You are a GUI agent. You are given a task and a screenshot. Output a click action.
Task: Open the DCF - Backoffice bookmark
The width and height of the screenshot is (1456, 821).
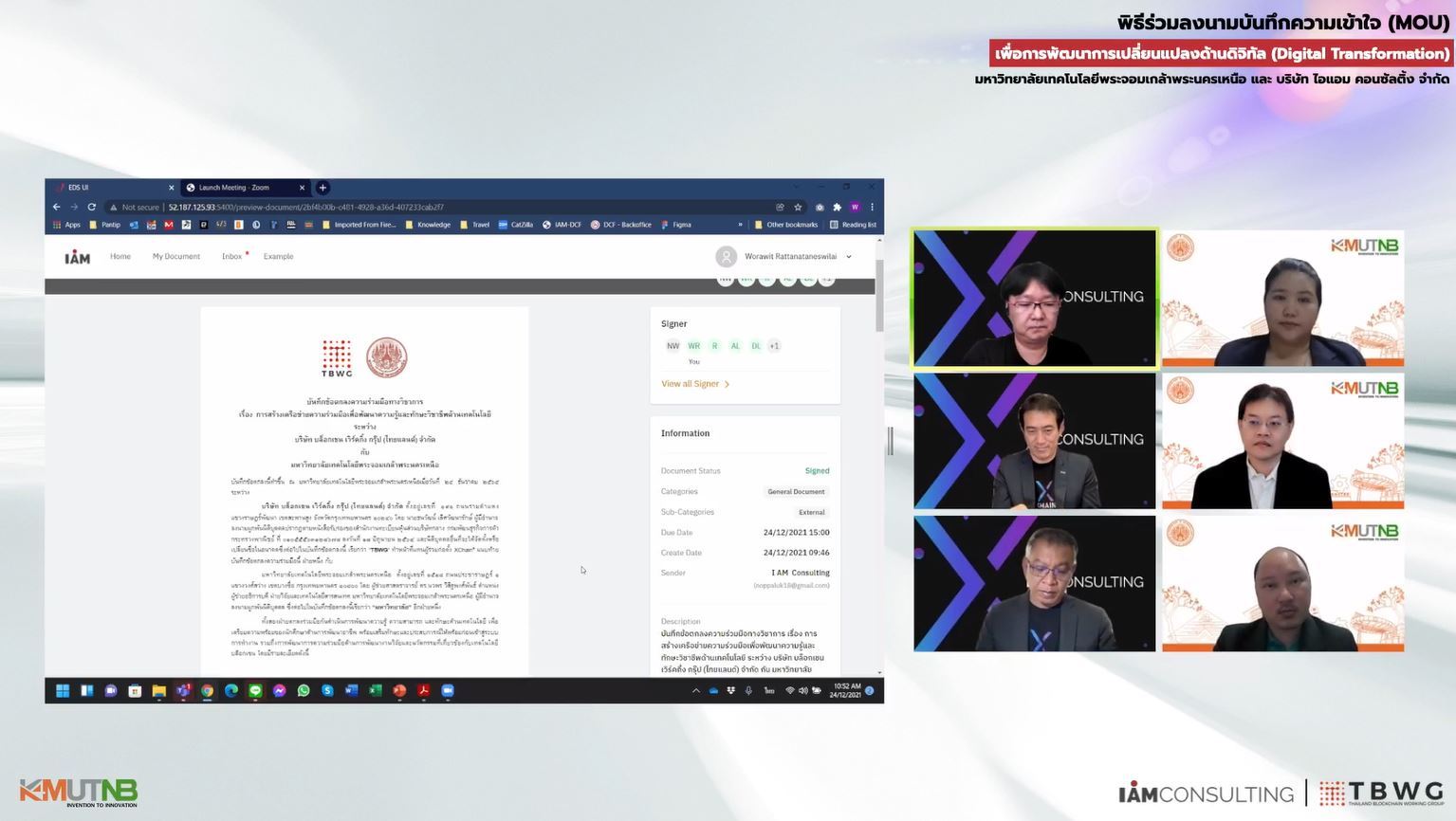pos(621,225)
